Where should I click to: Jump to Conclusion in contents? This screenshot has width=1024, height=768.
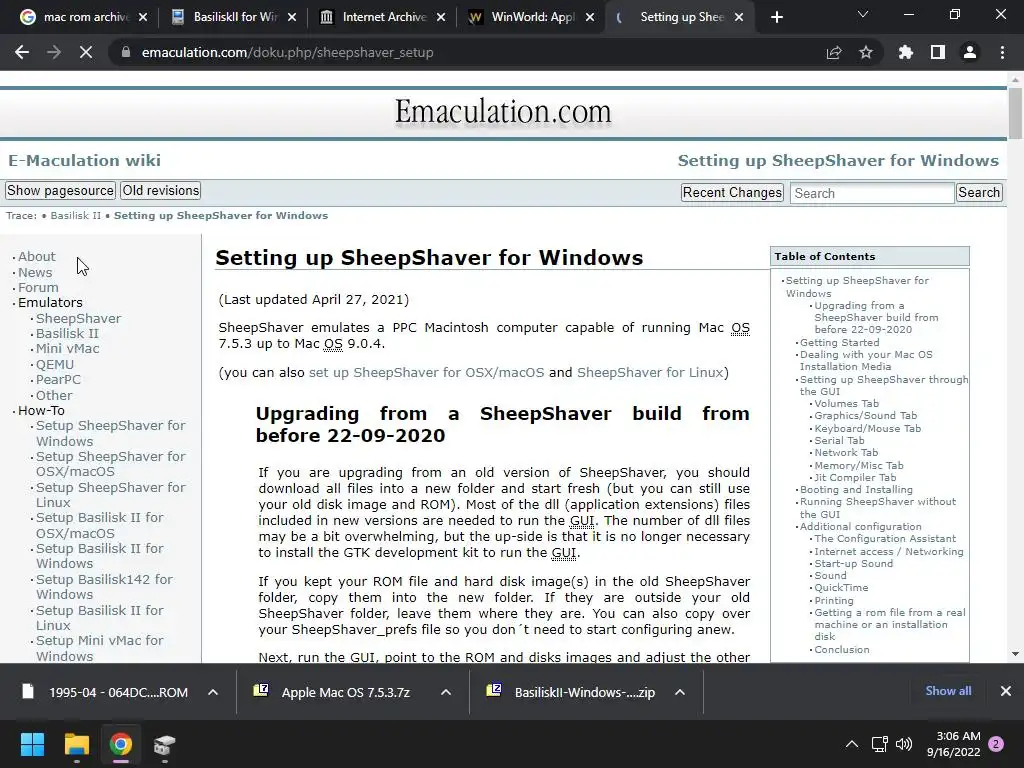[842, 650]
